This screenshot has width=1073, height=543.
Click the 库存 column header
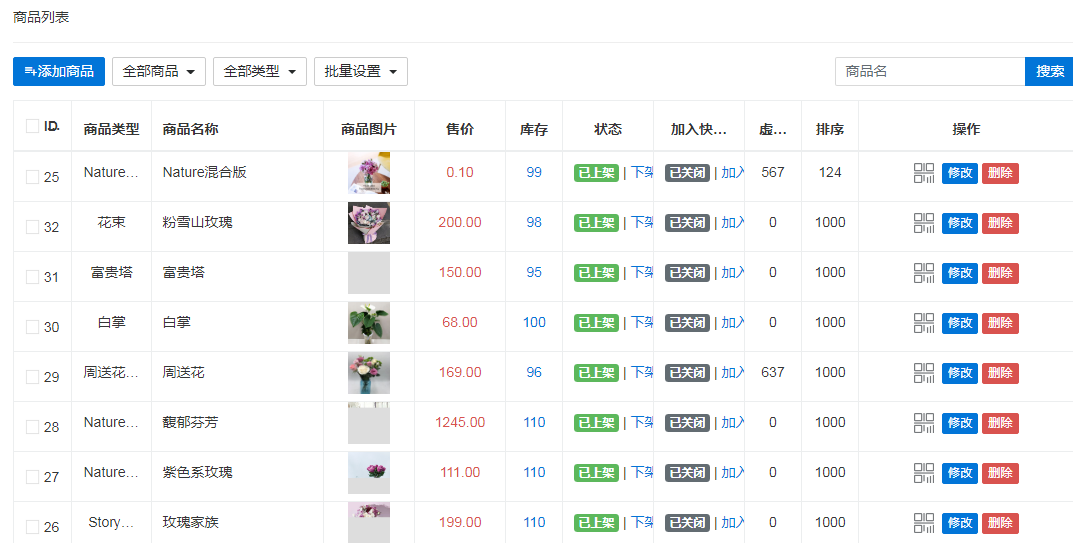pyautogui.click(x=534, y=130)
